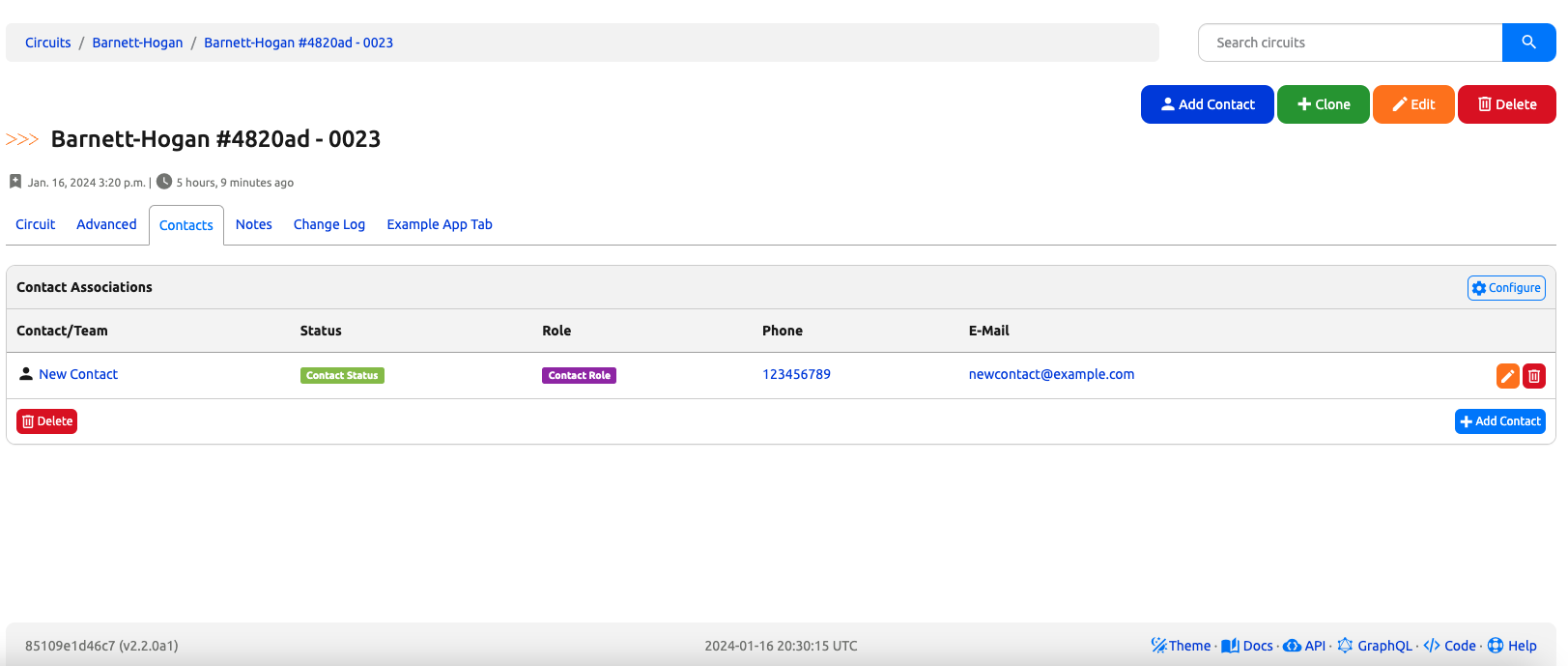Open Configure table gear button

[x=1506, y=288]
